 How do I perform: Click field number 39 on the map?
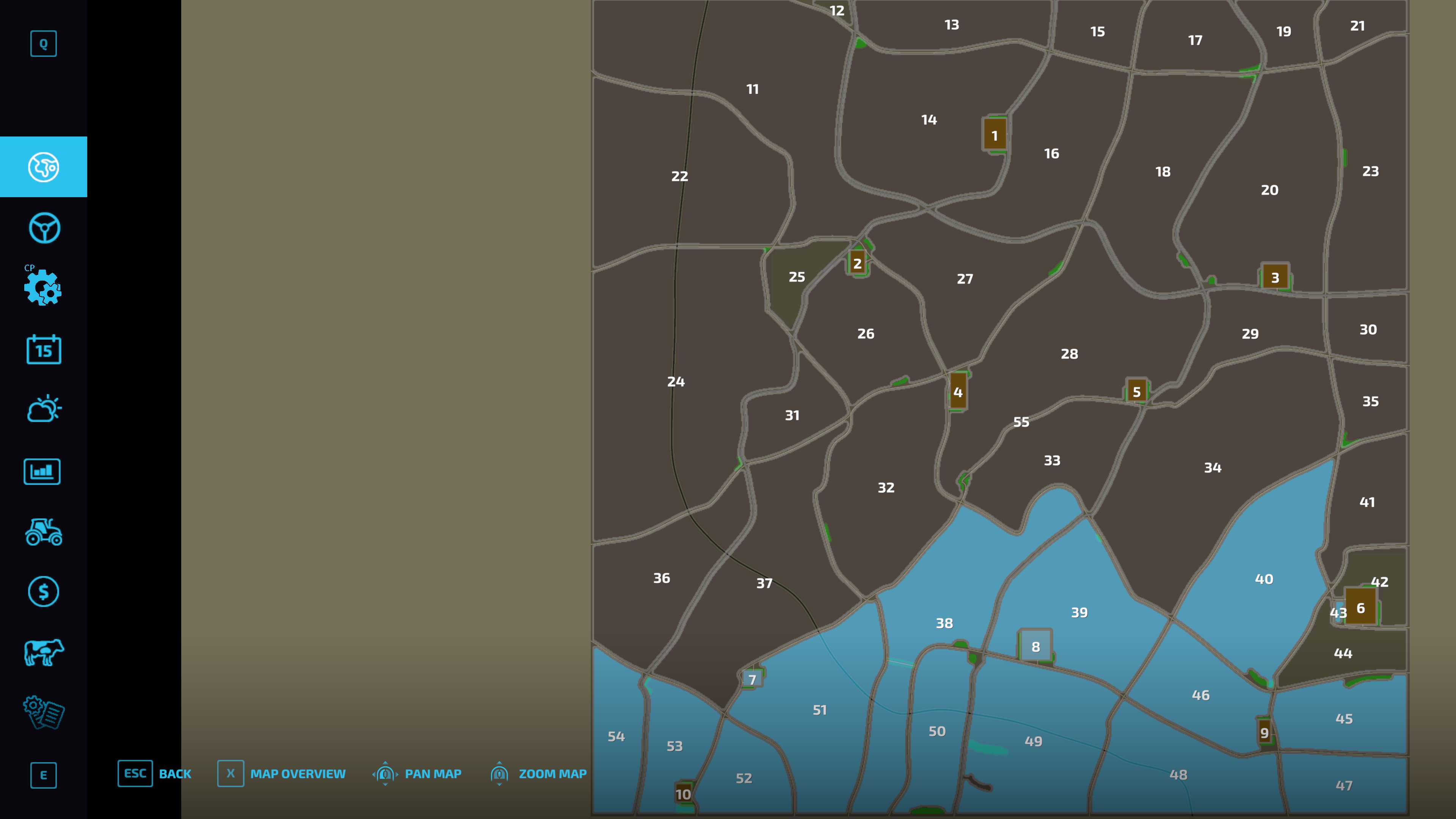point(1079,612)
